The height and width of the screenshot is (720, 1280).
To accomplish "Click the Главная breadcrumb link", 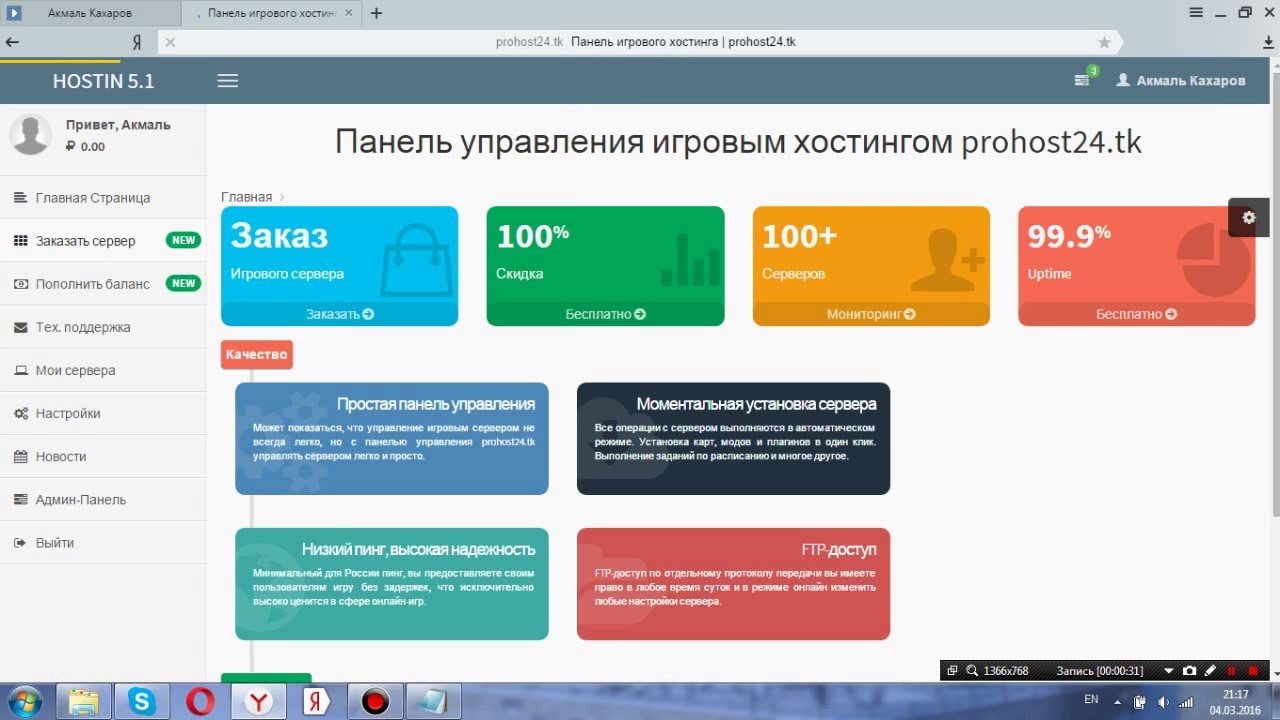I will (x=246, y=197).
